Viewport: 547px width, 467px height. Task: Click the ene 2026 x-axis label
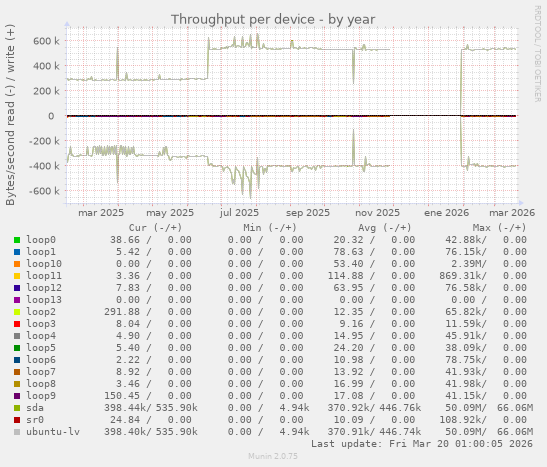coord(447,213)
